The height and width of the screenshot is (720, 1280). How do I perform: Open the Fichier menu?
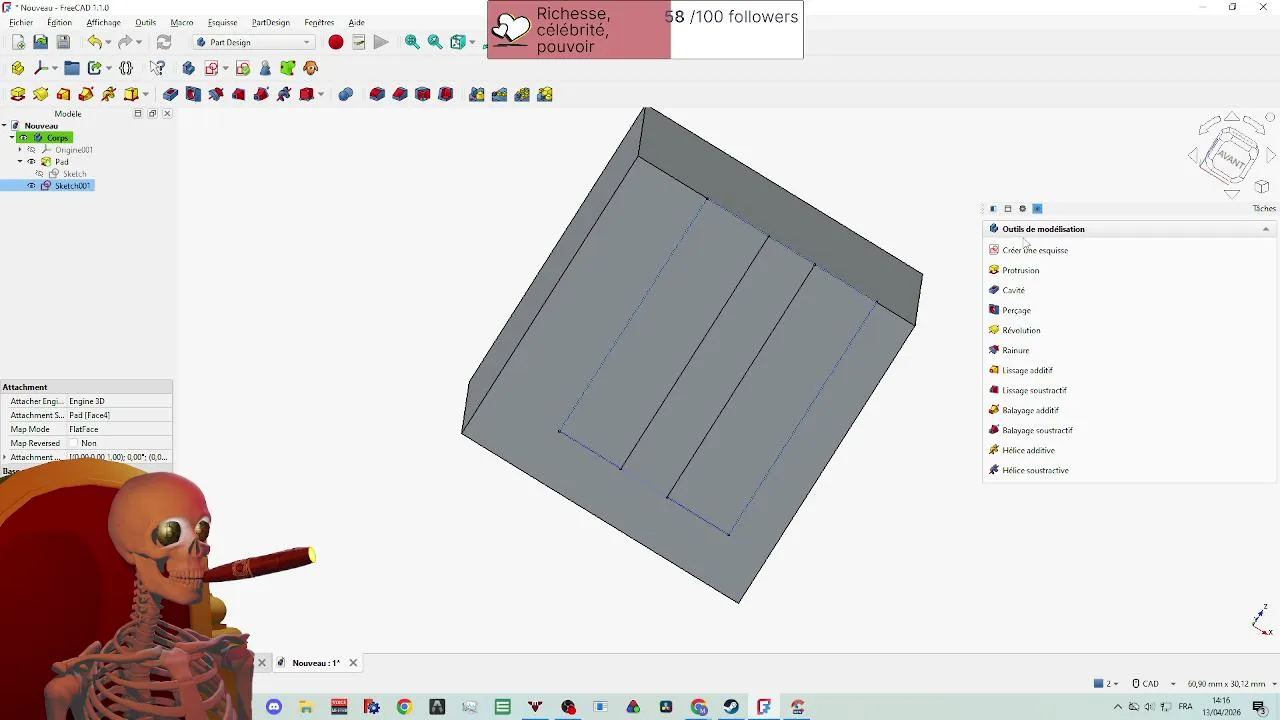pos(21,22)
